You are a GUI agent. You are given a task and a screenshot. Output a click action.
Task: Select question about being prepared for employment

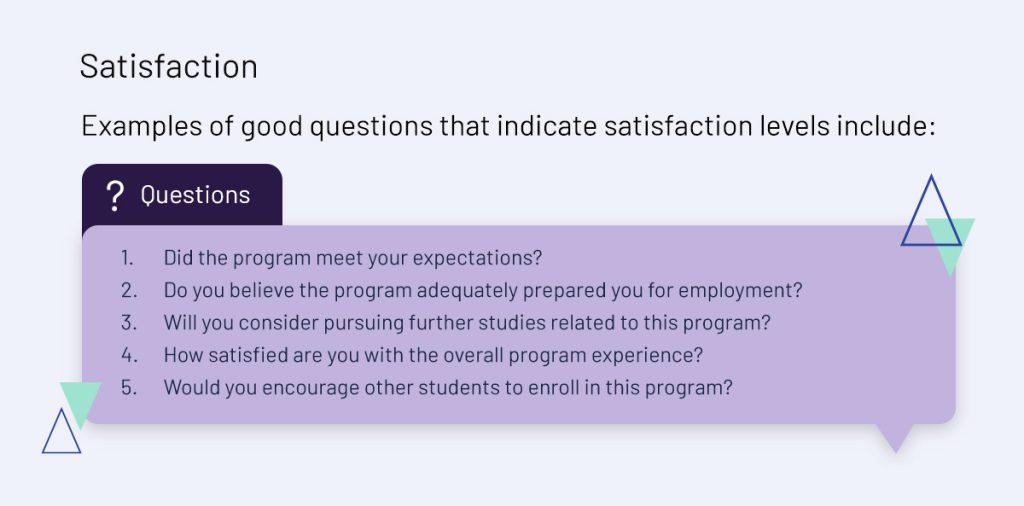(x=483, y=291)
